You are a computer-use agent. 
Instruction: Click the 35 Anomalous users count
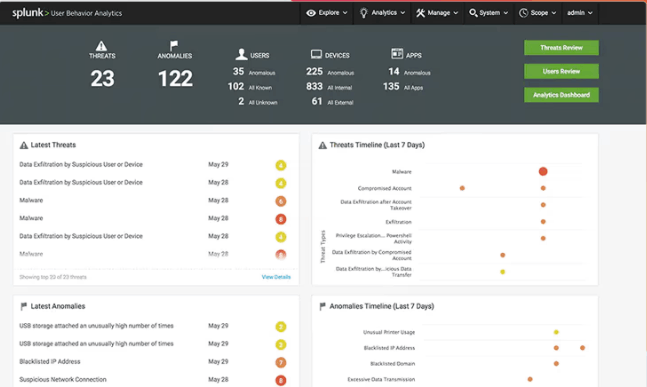(x=238, y=71)
